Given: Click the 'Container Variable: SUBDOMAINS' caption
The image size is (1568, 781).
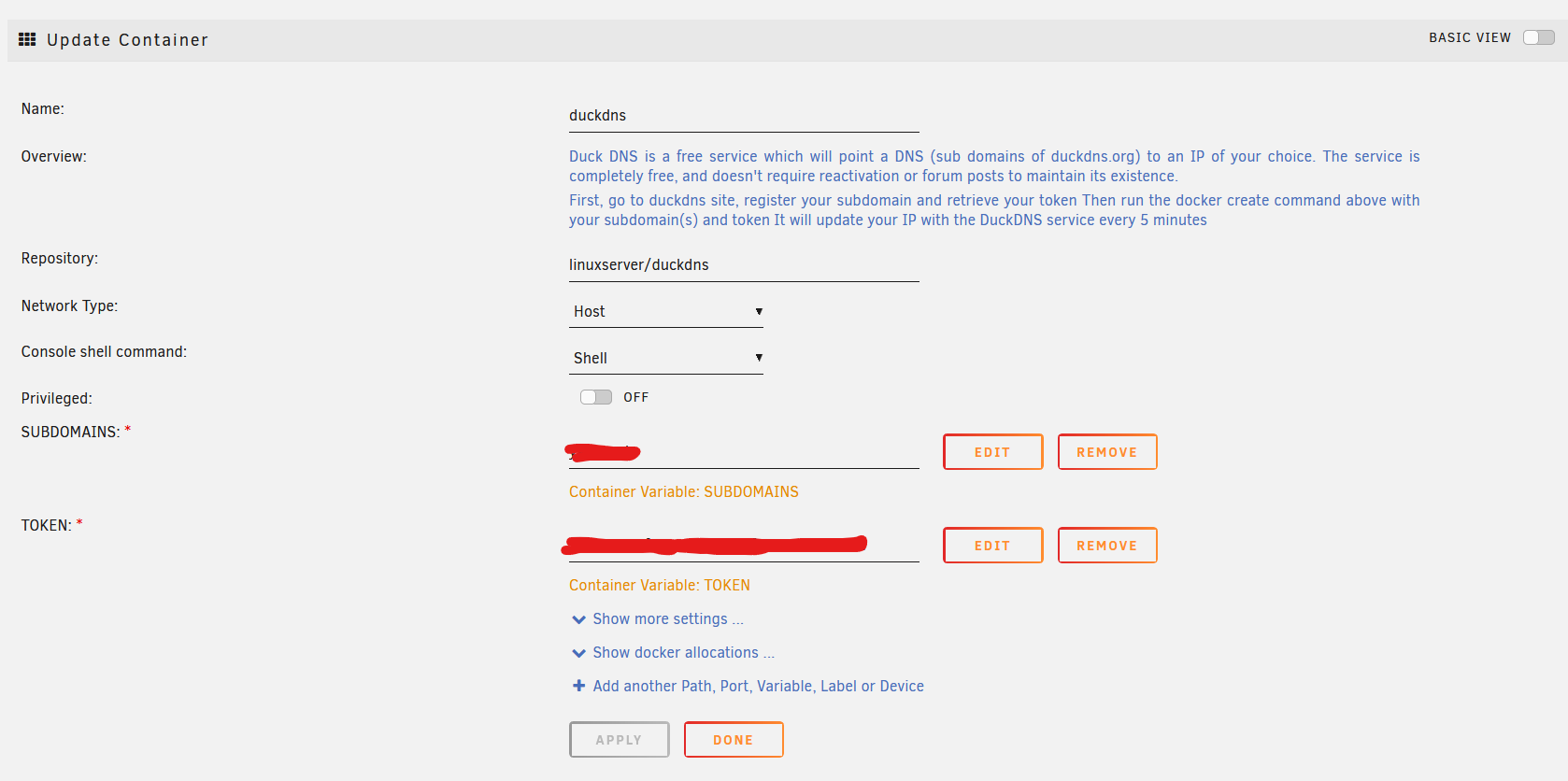Looking at the screenshot, I should [684, 491].
